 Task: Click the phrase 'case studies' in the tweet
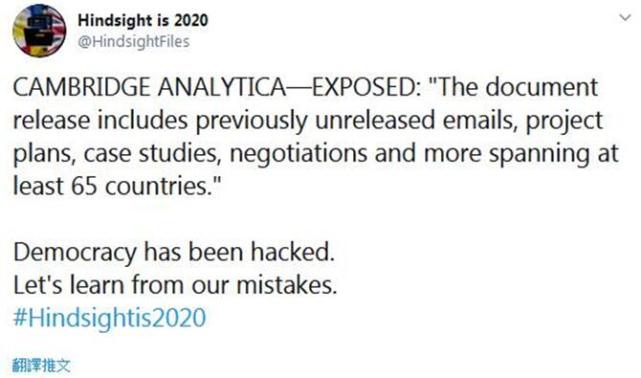click(152, 154)
